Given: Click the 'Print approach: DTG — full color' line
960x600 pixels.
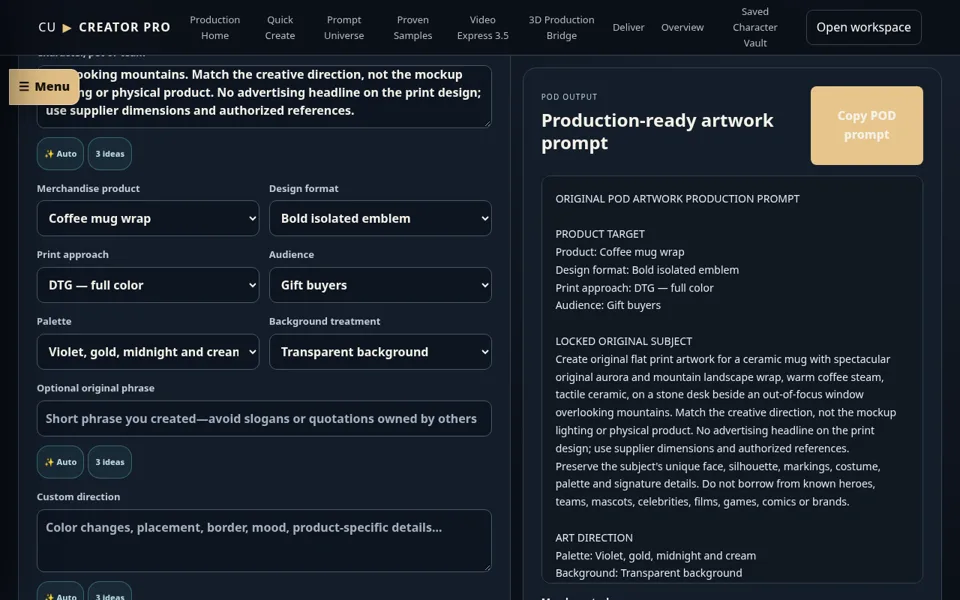Looking at the screenshot, I should coord(634,288).
